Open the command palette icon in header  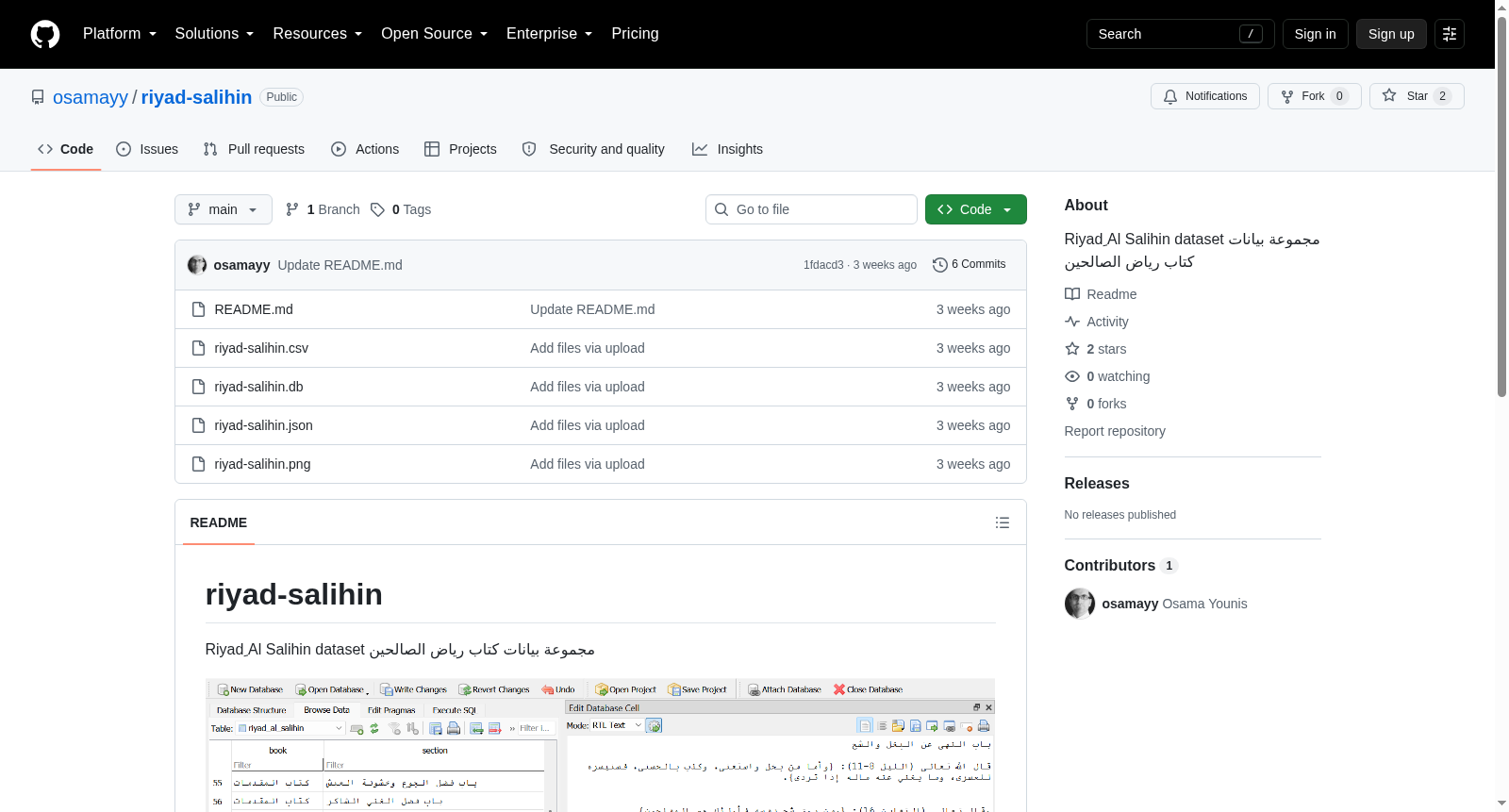[x=1450, y=34]
